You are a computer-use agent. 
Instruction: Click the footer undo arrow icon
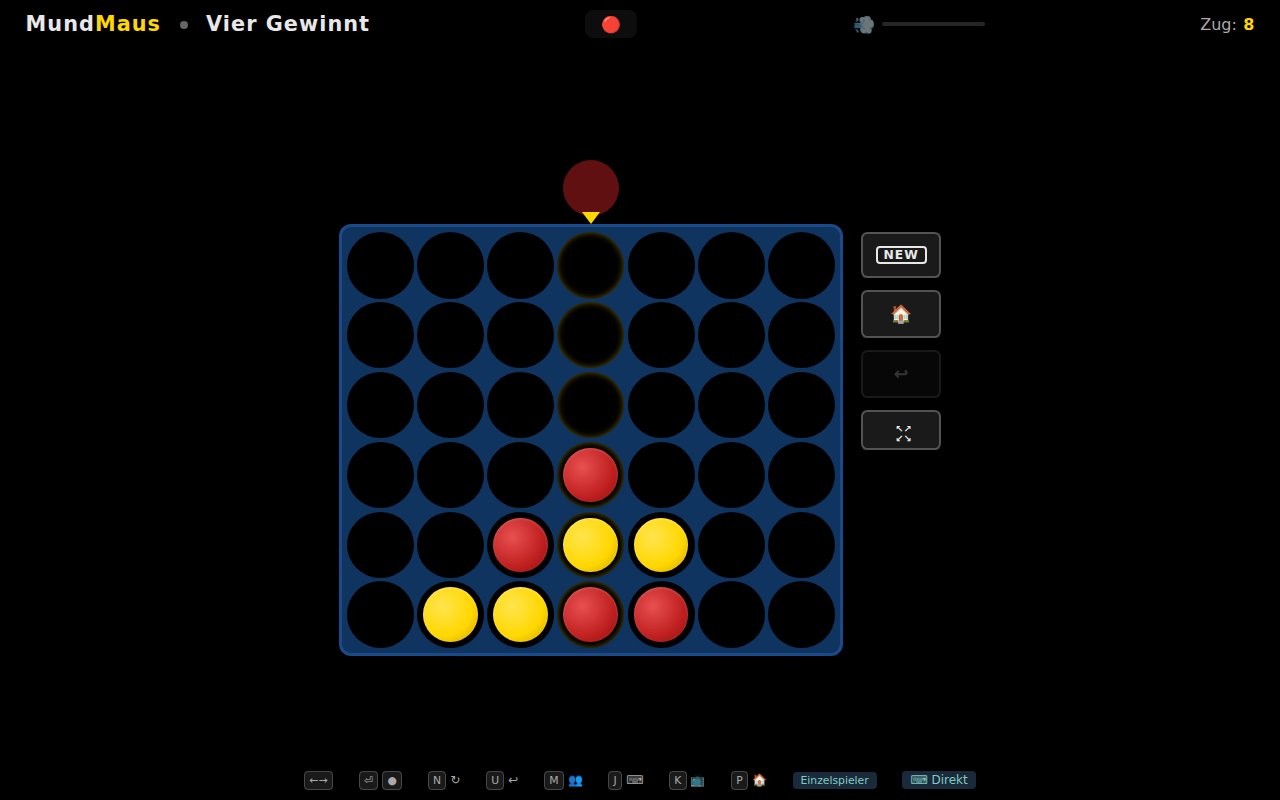tap(513, 780)
